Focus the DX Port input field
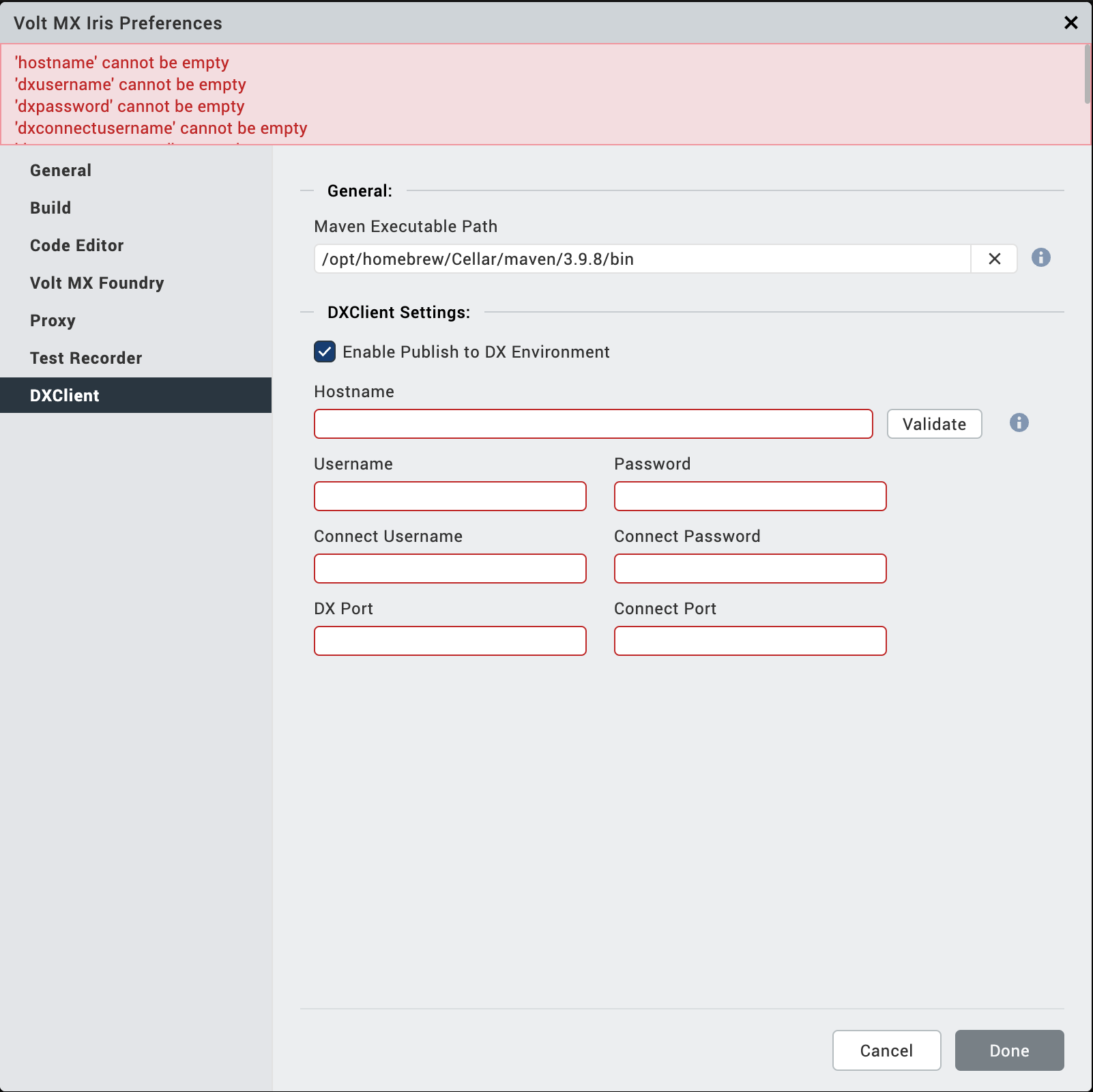 click(x=450, y=641)
